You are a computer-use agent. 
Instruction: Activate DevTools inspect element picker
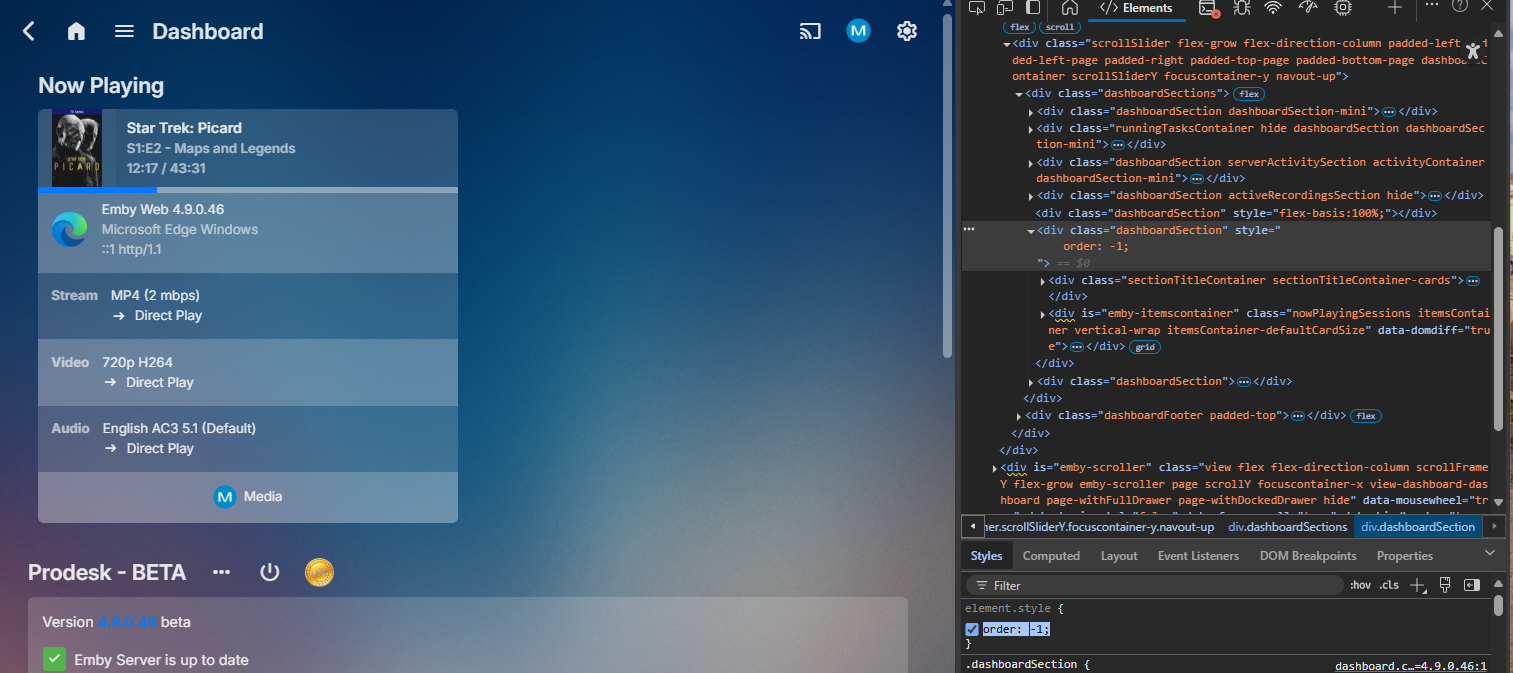point(977,8)
